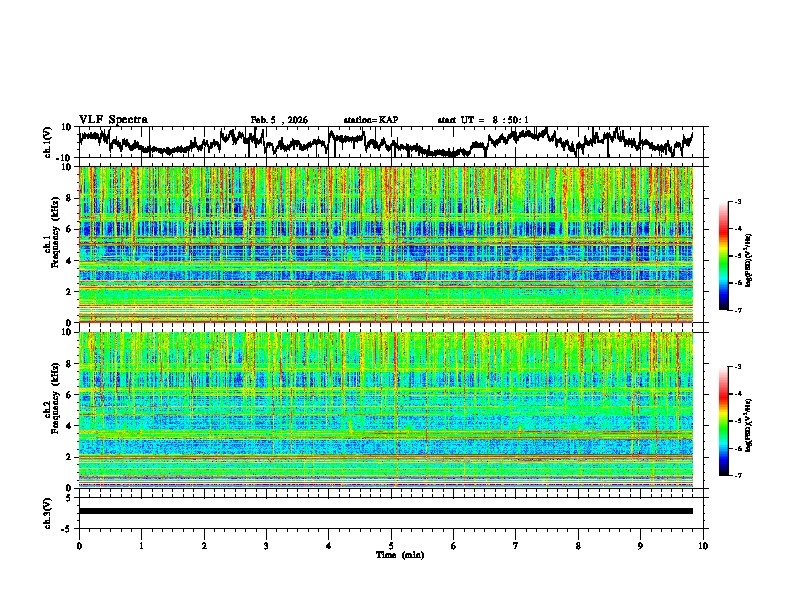The height and width of the screenshot is (612, 792).
Task: Click the "start UT = 8 : 50: 1" text
Action: pyautogui.click(x=483, y=120)
